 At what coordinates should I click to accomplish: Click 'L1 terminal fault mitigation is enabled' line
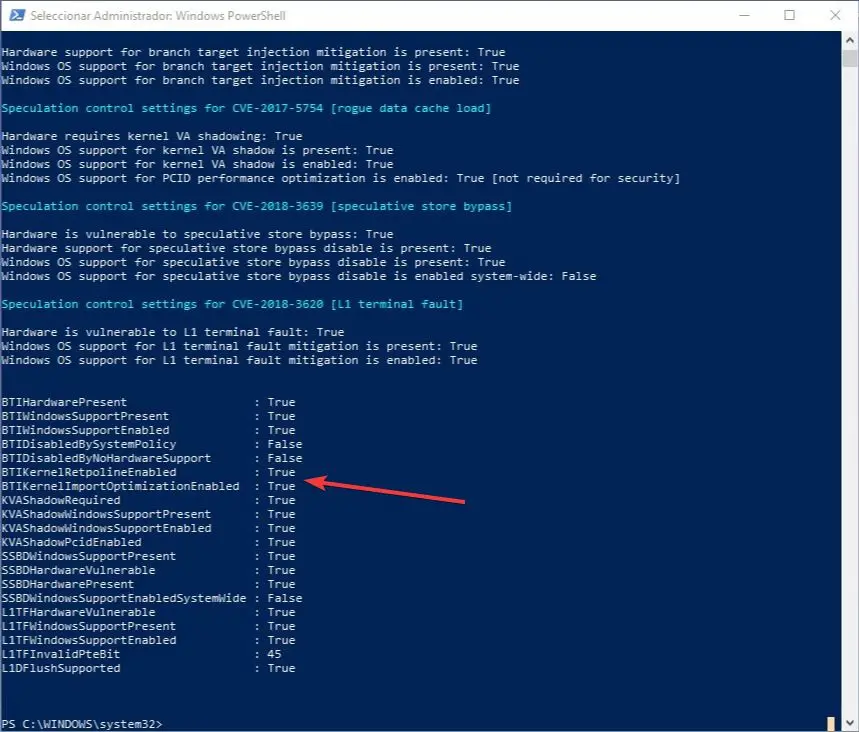[x=239, y=360]
